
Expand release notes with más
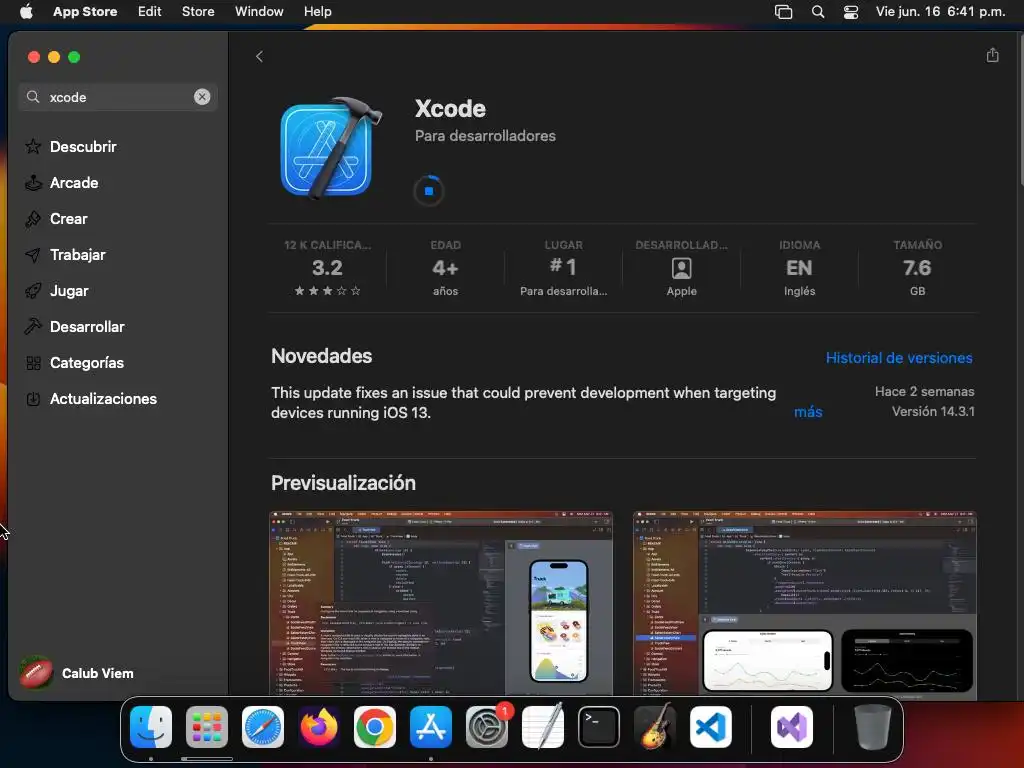(808, 412)
